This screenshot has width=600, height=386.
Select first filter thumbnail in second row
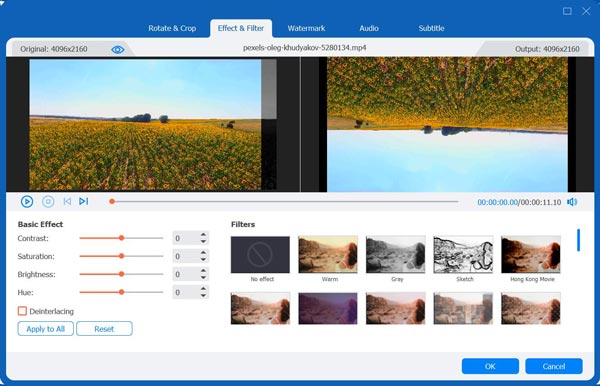260,308
